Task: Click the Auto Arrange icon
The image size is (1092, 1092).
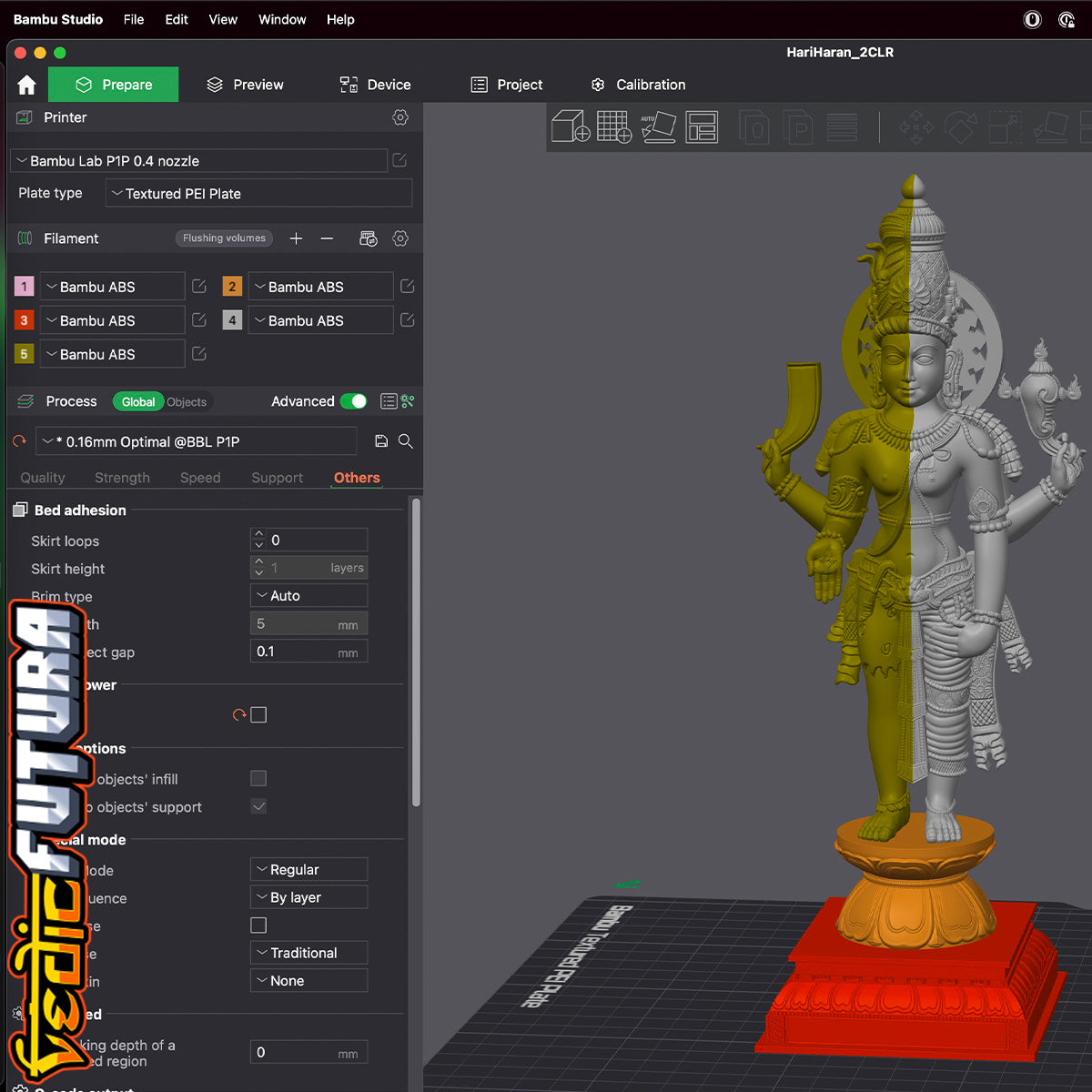Action: [x=659, y=127]
